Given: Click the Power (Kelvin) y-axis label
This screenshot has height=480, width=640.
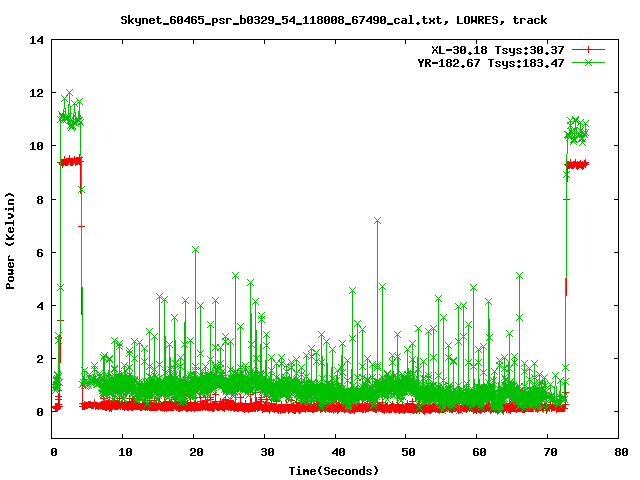Looking at the screenshot, I should coord(10,241).
